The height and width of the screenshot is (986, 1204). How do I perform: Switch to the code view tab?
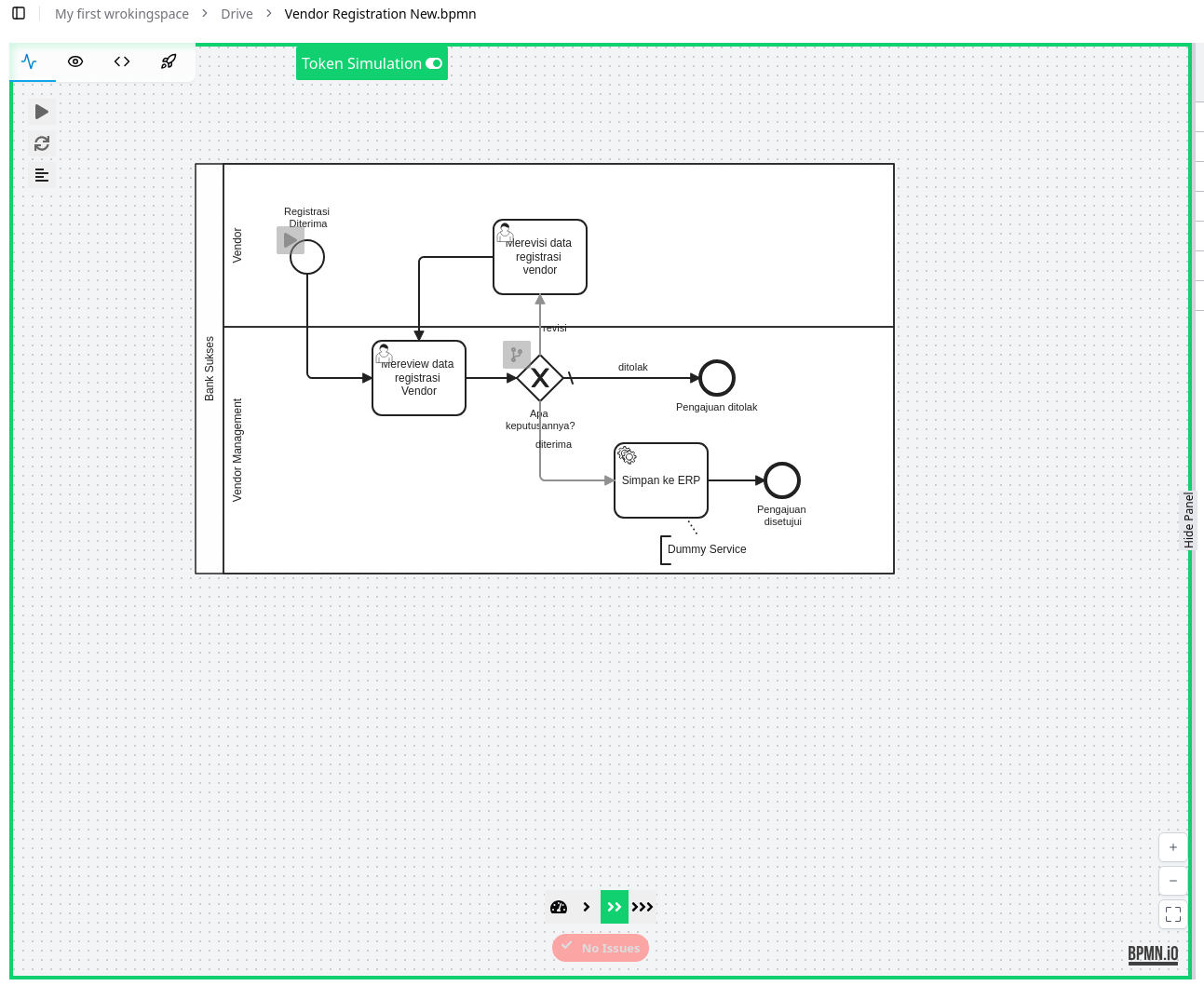[x=122, y=61]
